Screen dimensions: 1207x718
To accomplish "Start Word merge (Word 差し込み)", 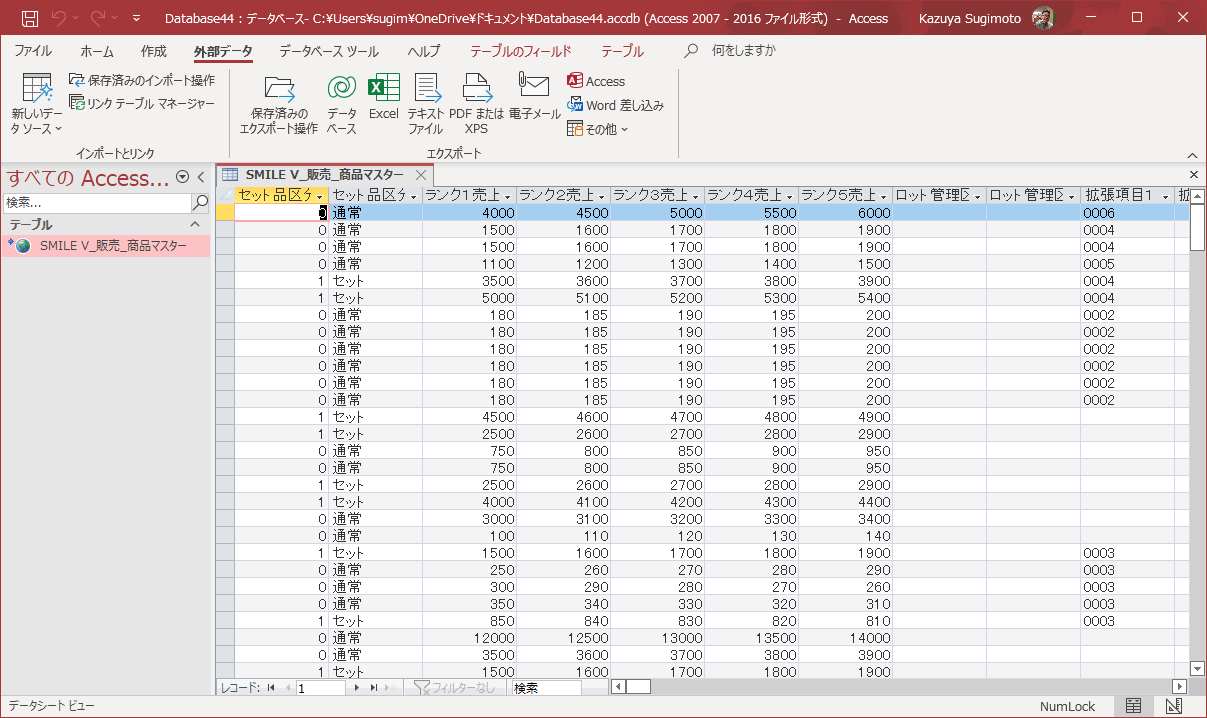I will point(615,105).
